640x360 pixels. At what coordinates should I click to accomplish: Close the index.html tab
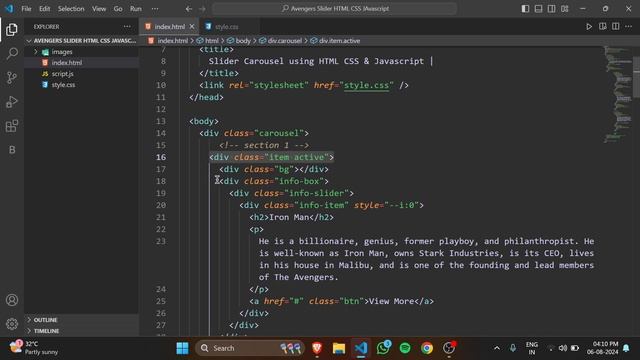[192, 27]
